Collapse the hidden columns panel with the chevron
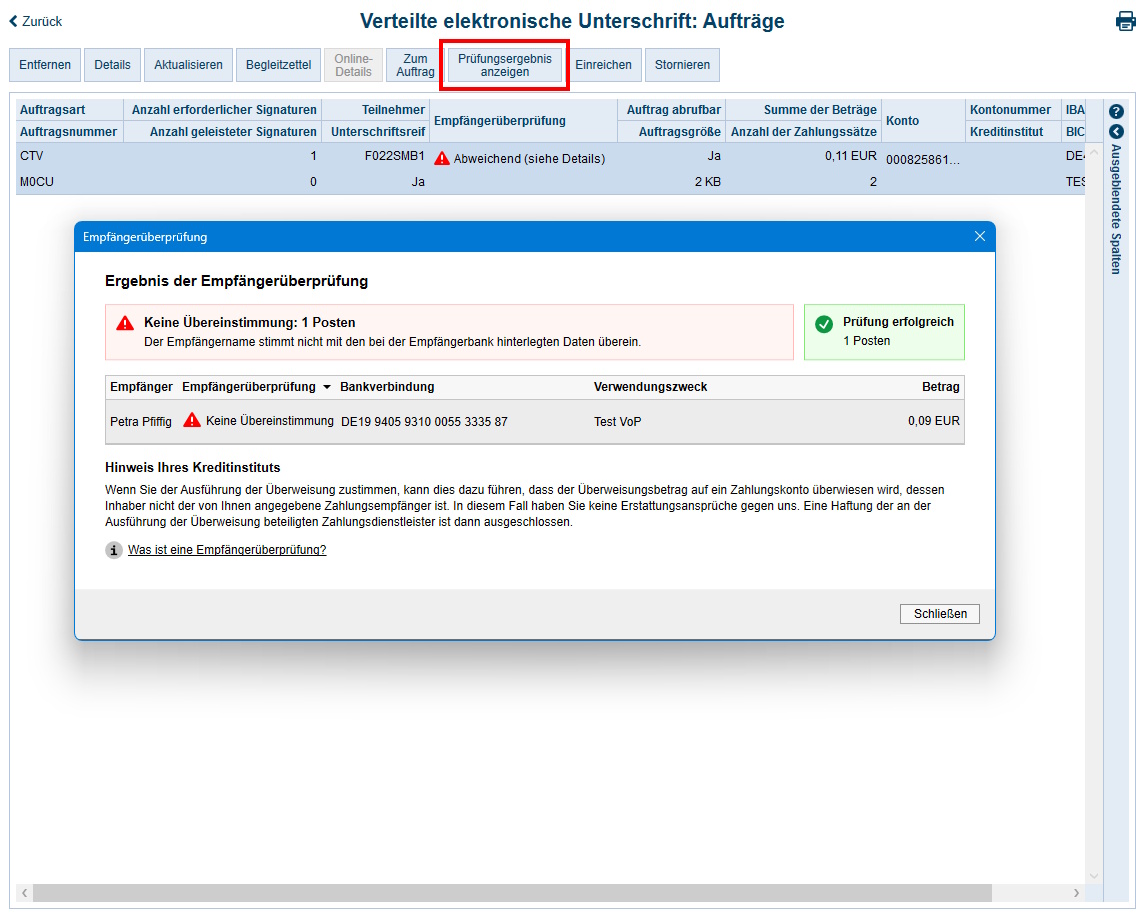 click(1115, 131)
